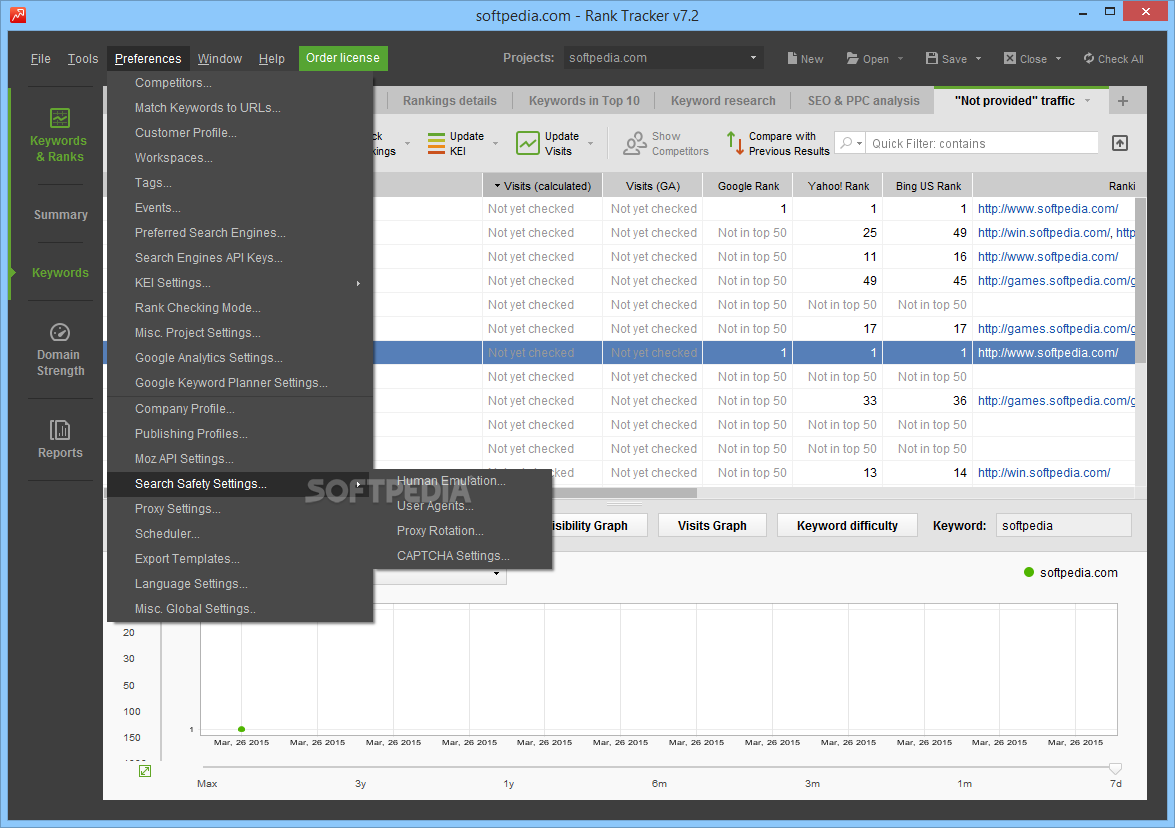Viewport: 1175px width, 828px height.
Task: Open the Reports sidebar icon
Action: [x=60, y=429]
